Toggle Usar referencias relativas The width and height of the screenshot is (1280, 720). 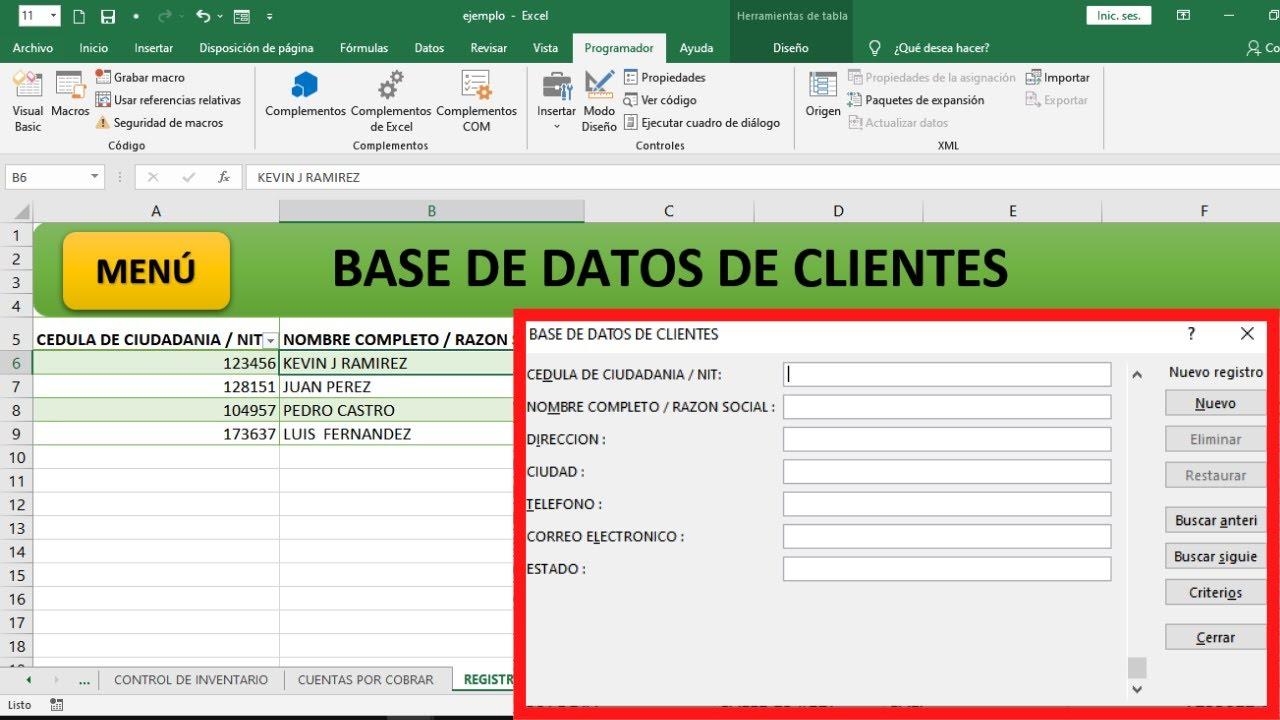click(x=169, y=99)
